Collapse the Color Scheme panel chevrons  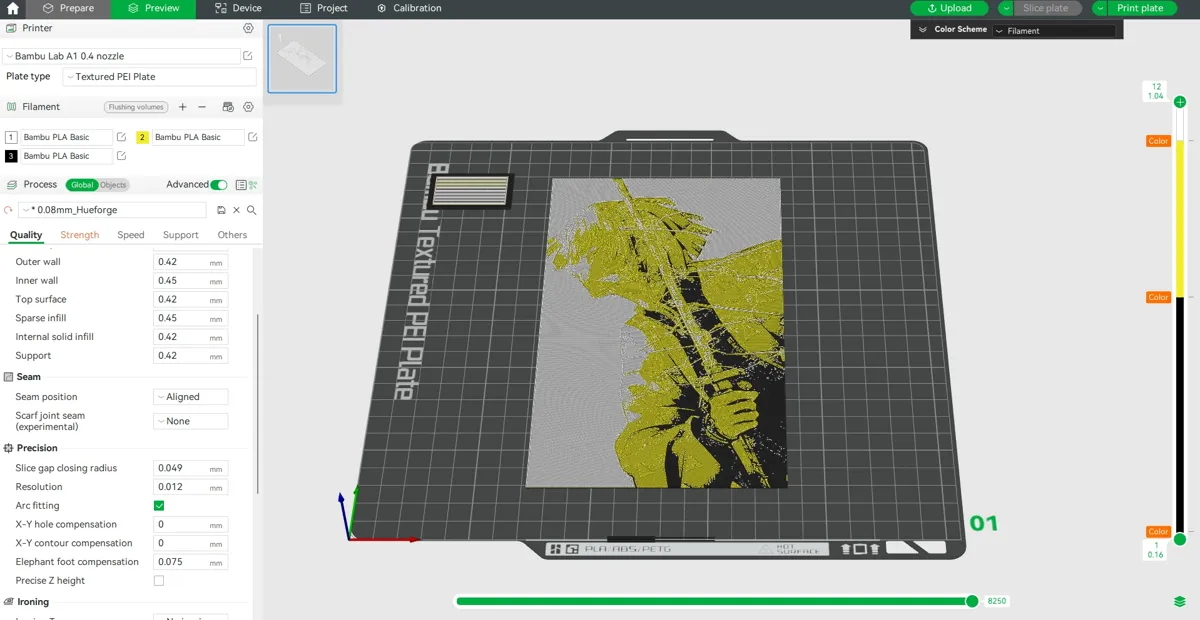pos(923,30)
